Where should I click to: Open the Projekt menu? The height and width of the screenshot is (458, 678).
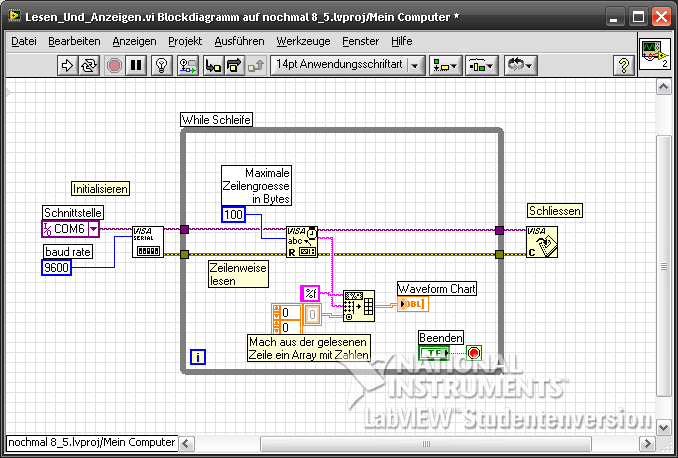(x=185, y=41)
